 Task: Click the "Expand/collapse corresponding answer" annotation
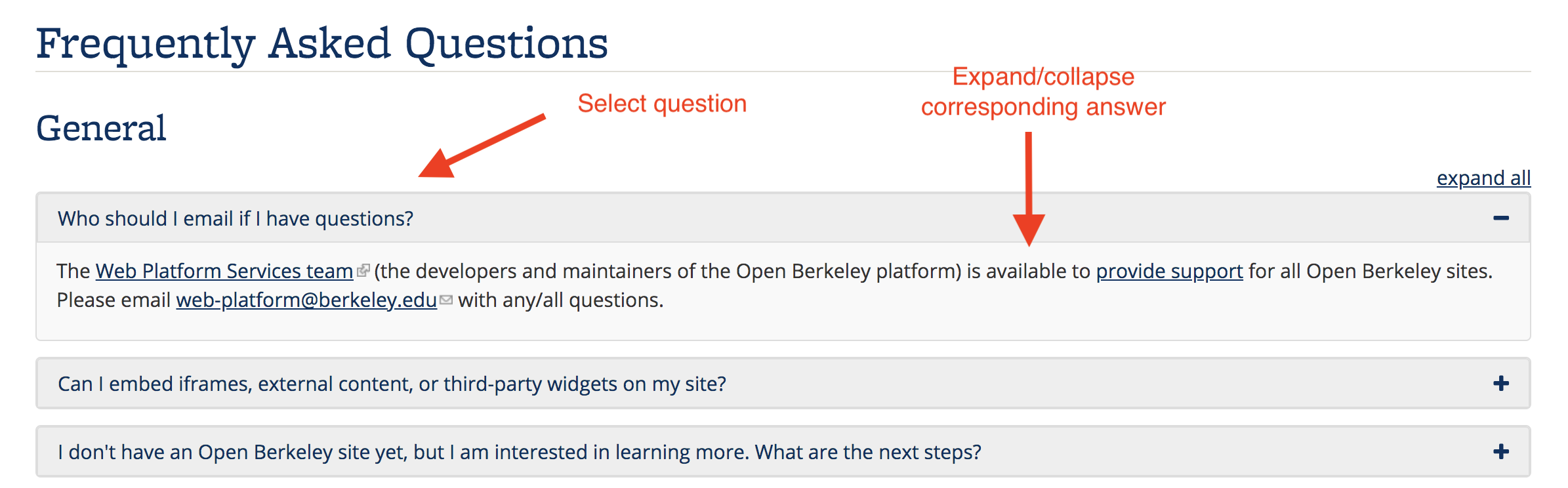(x=1043, y=92)
